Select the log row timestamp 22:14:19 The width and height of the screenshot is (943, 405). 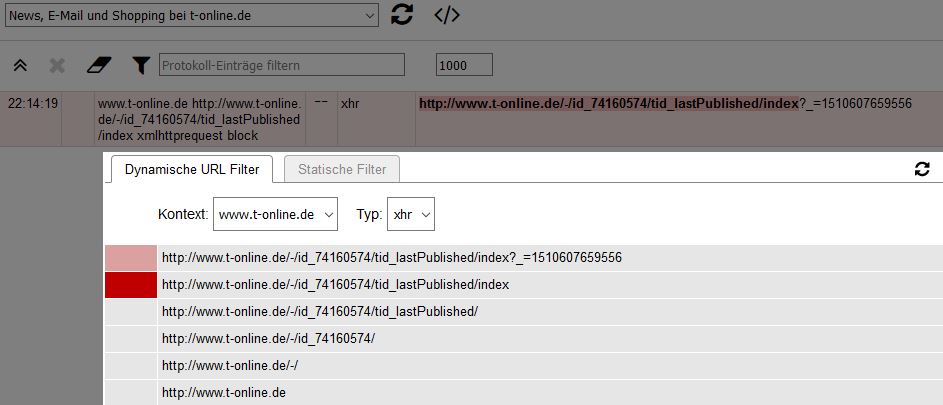coord(32,104)
